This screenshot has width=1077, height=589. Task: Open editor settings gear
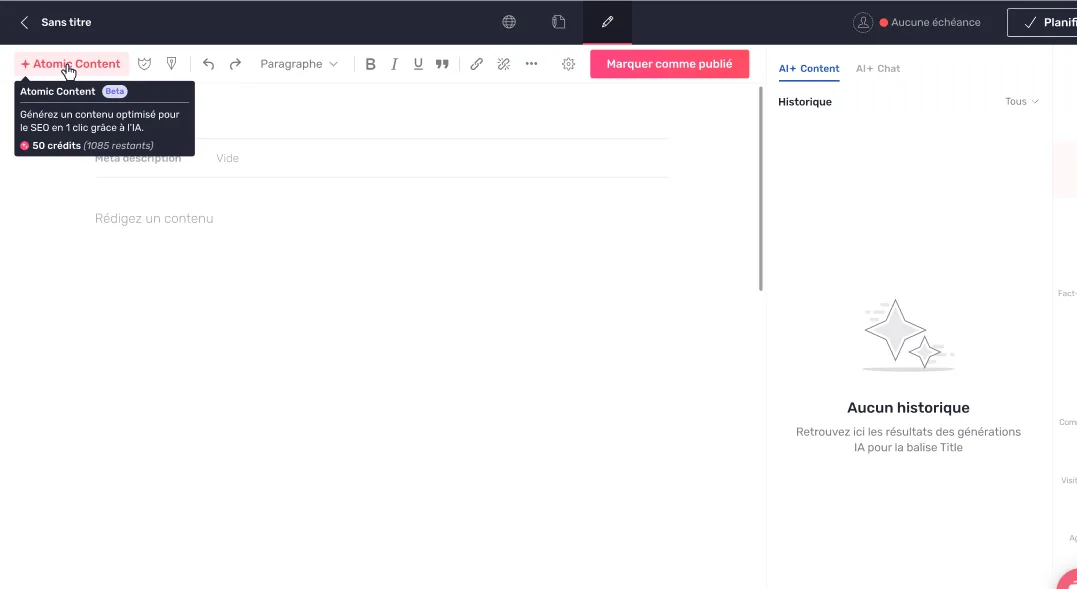[x=568, y=64]
